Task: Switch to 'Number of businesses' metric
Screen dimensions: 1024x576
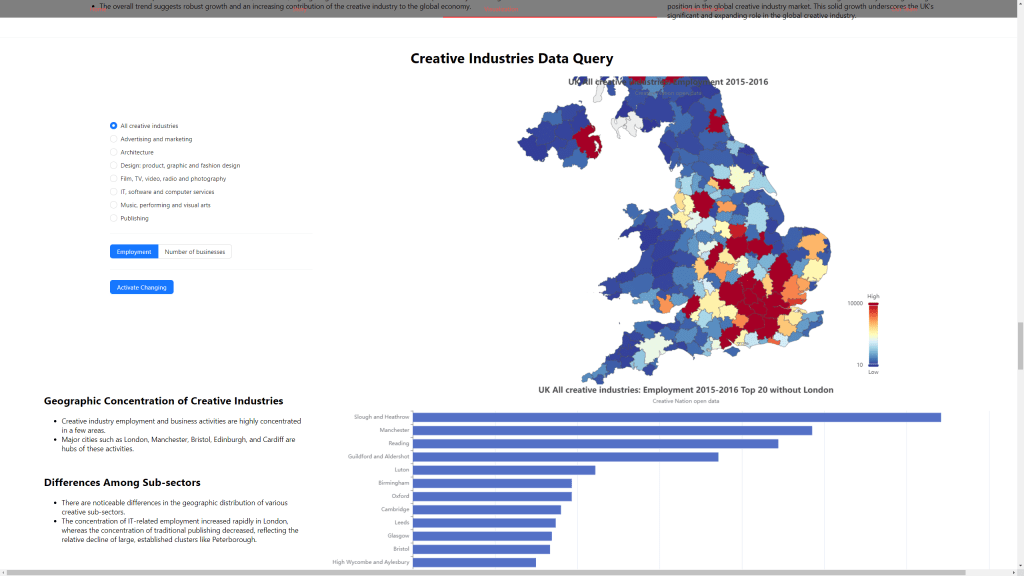Action: (195, 252)
